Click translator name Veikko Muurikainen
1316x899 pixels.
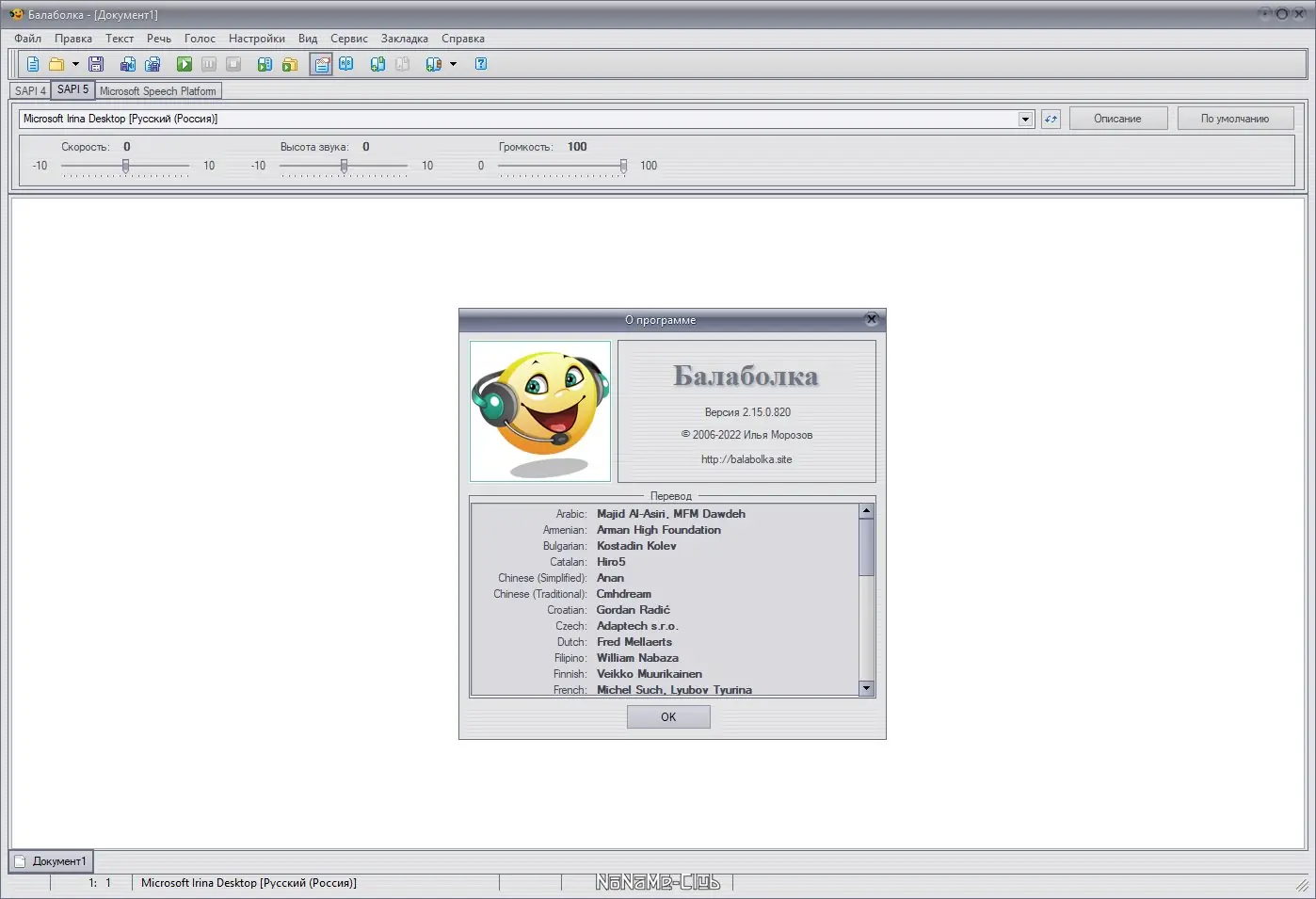click(x=649, y=674)
